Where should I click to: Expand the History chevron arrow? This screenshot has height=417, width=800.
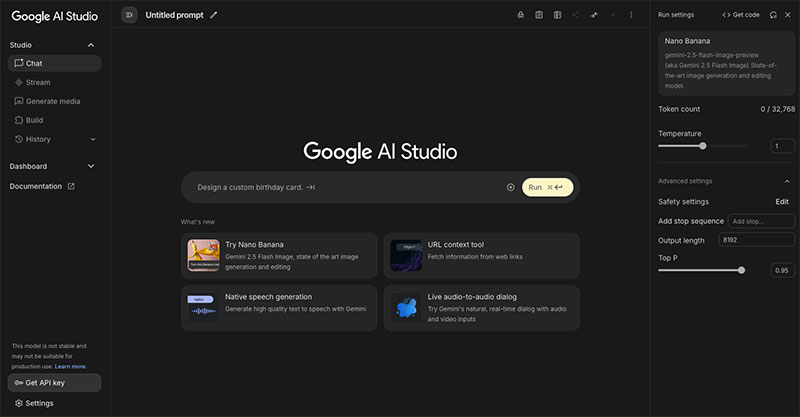pos(93,139)
